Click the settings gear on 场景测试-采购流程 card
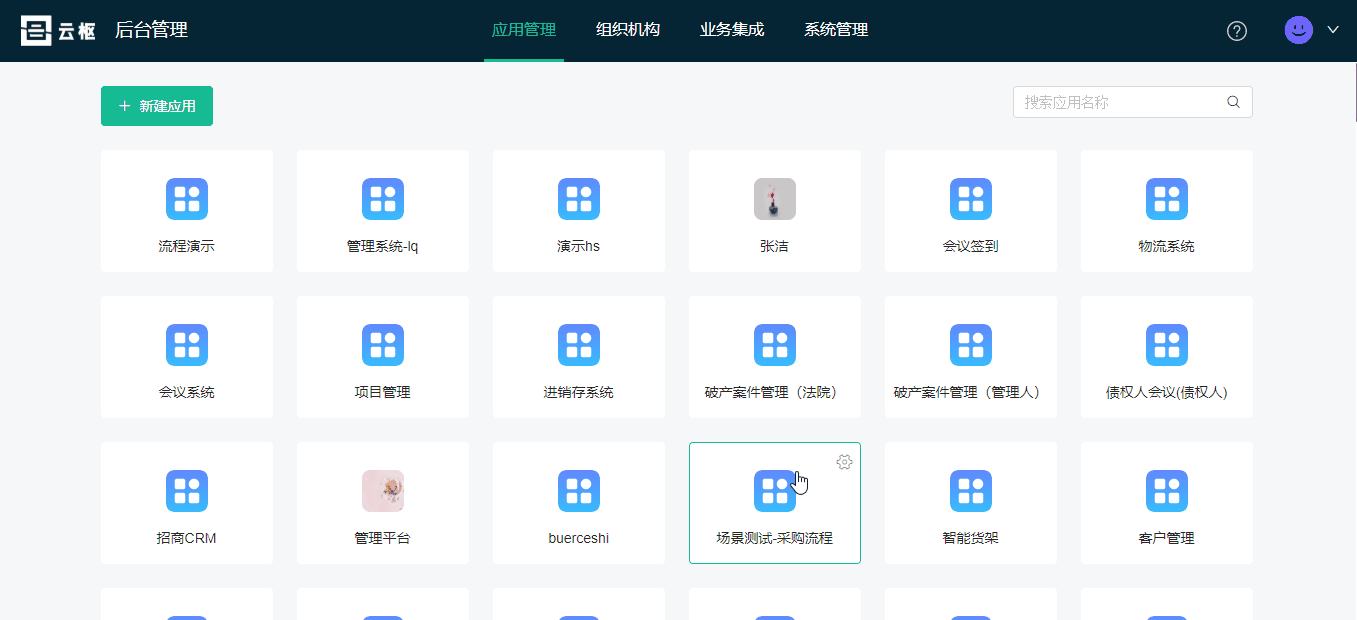 coord(844,461)
